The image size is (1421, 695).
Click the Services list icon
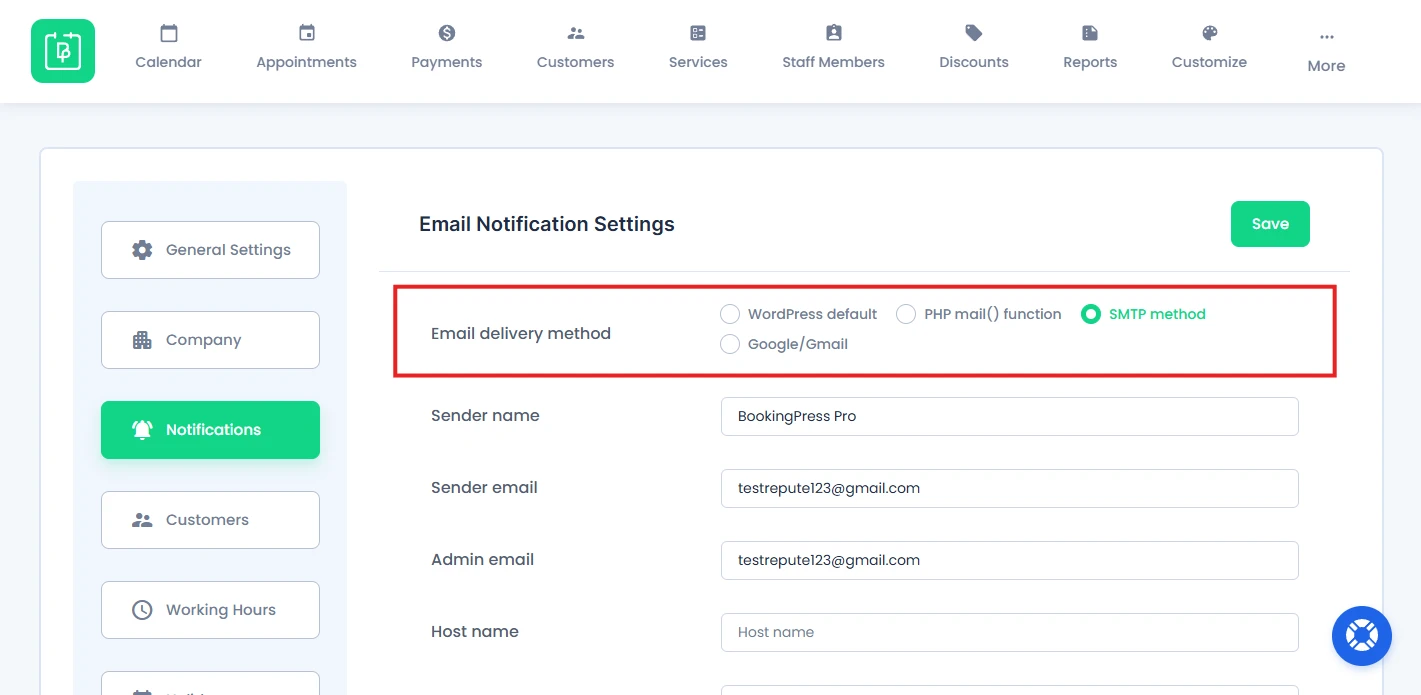coord(698,33)
